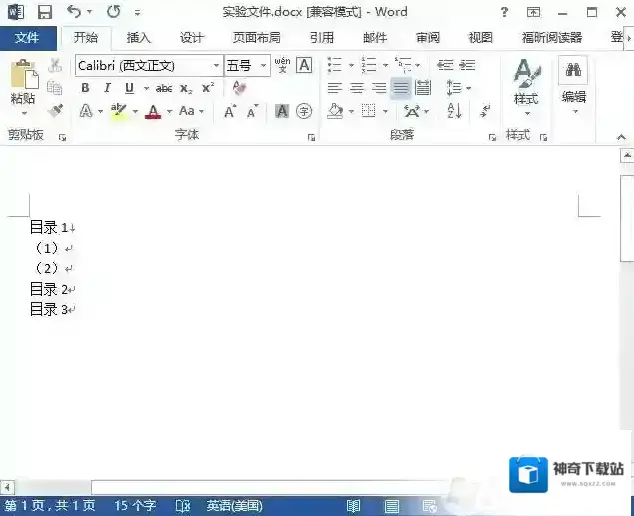Click the Find and Edit (编辑) binoculars icon
Image resolution: width=634 pixels, height=516 pixels.
[x=573, y=82]
